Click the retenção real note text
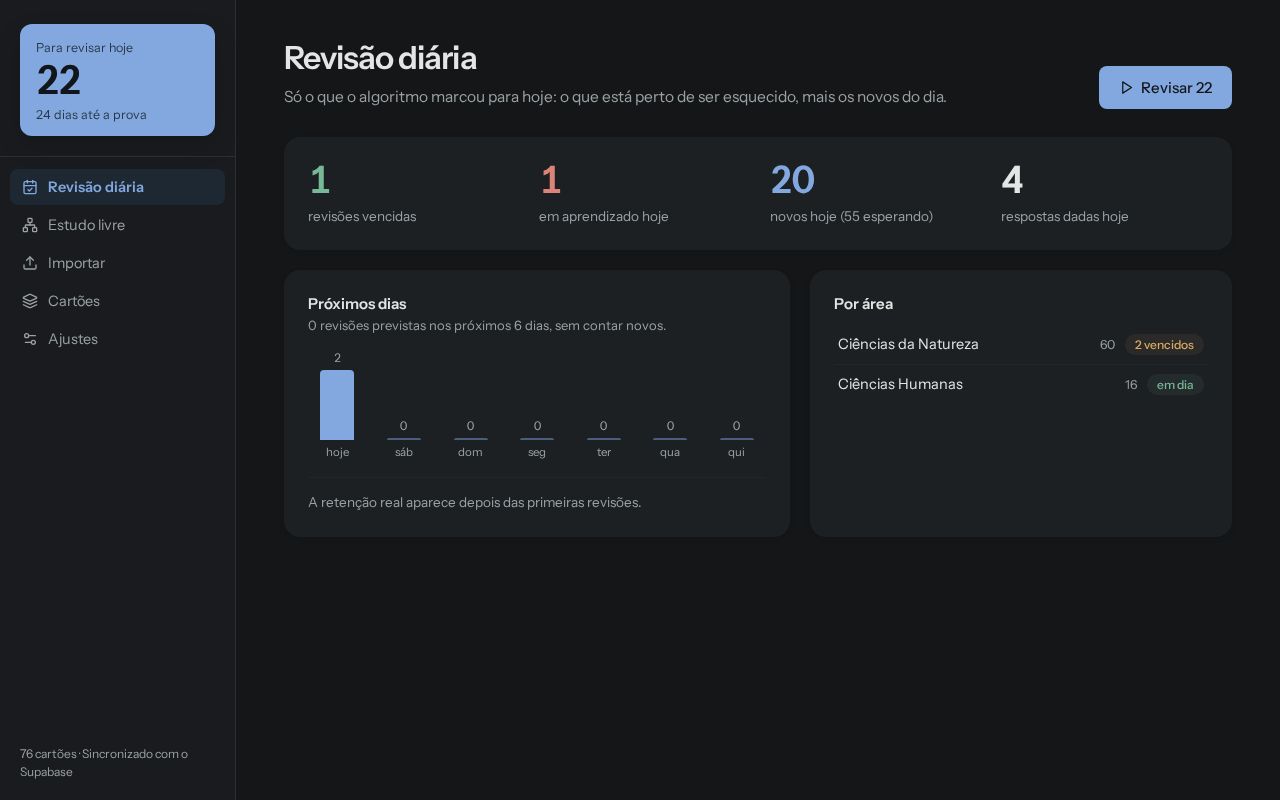 click(475, 502)
